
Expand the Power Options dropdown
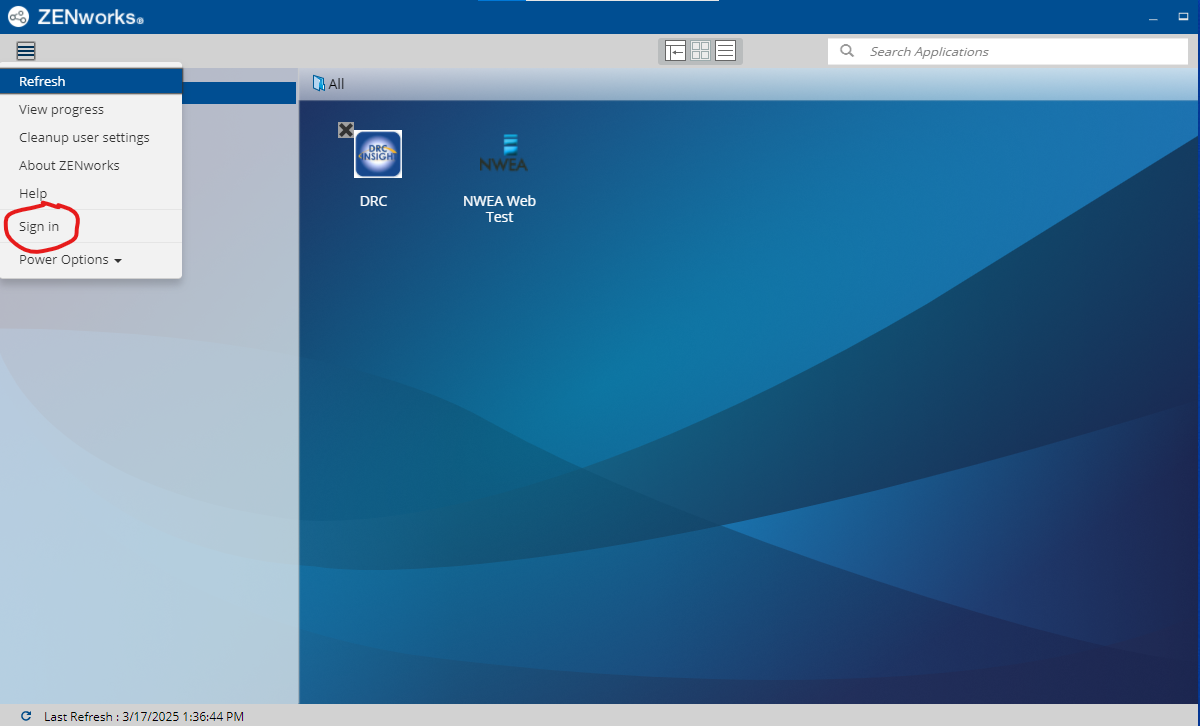pyautogui.click(x=70, y=260)
